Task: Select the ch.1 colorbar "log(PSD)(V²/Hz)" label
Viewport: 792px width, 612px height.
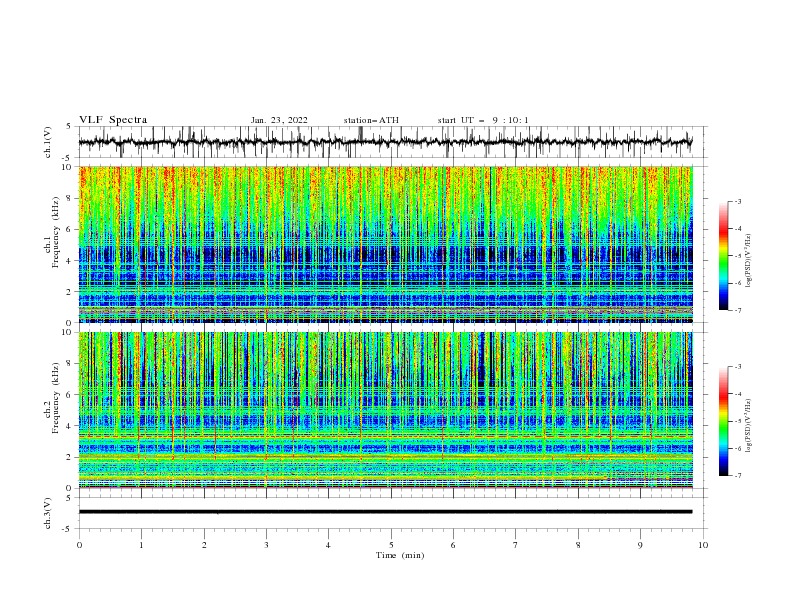Action: point(749,261)
